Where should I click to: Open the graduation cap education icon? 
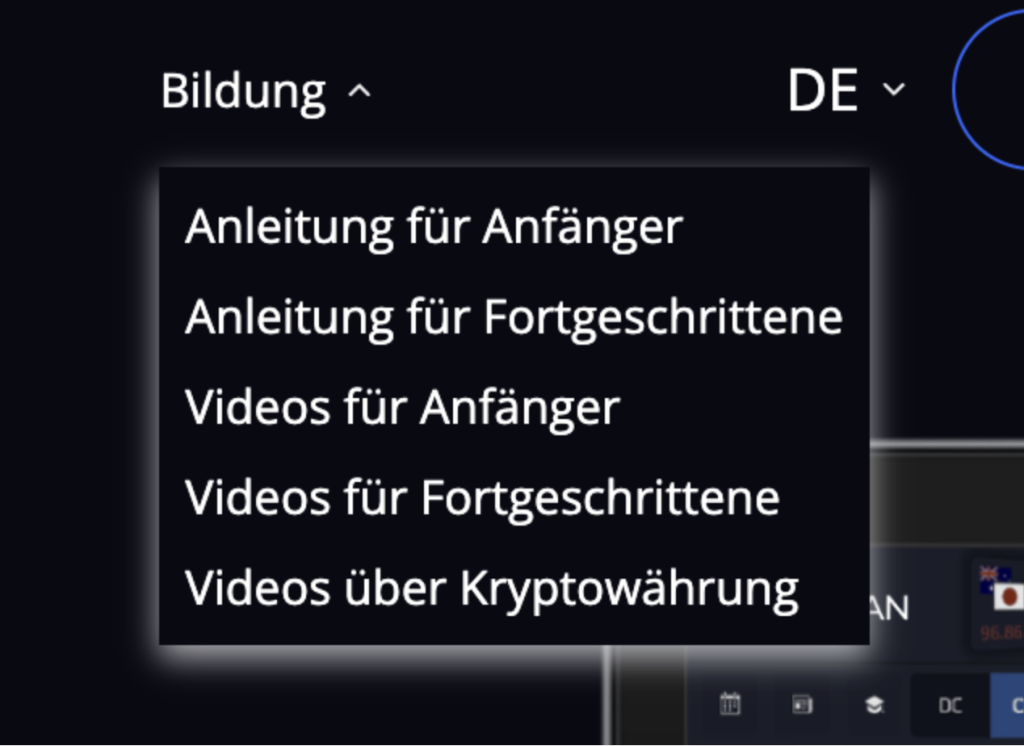874,705
